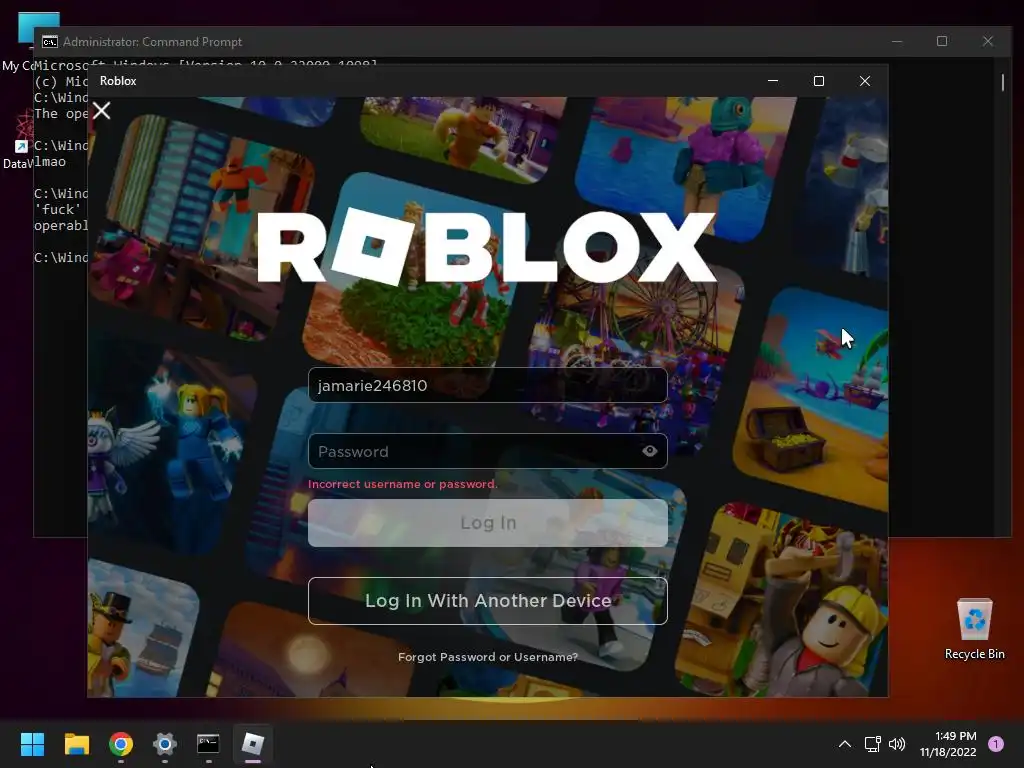Minimize the Command Prompt window
This screenshot has width=1024, height=768.
(x=897, y=41)
